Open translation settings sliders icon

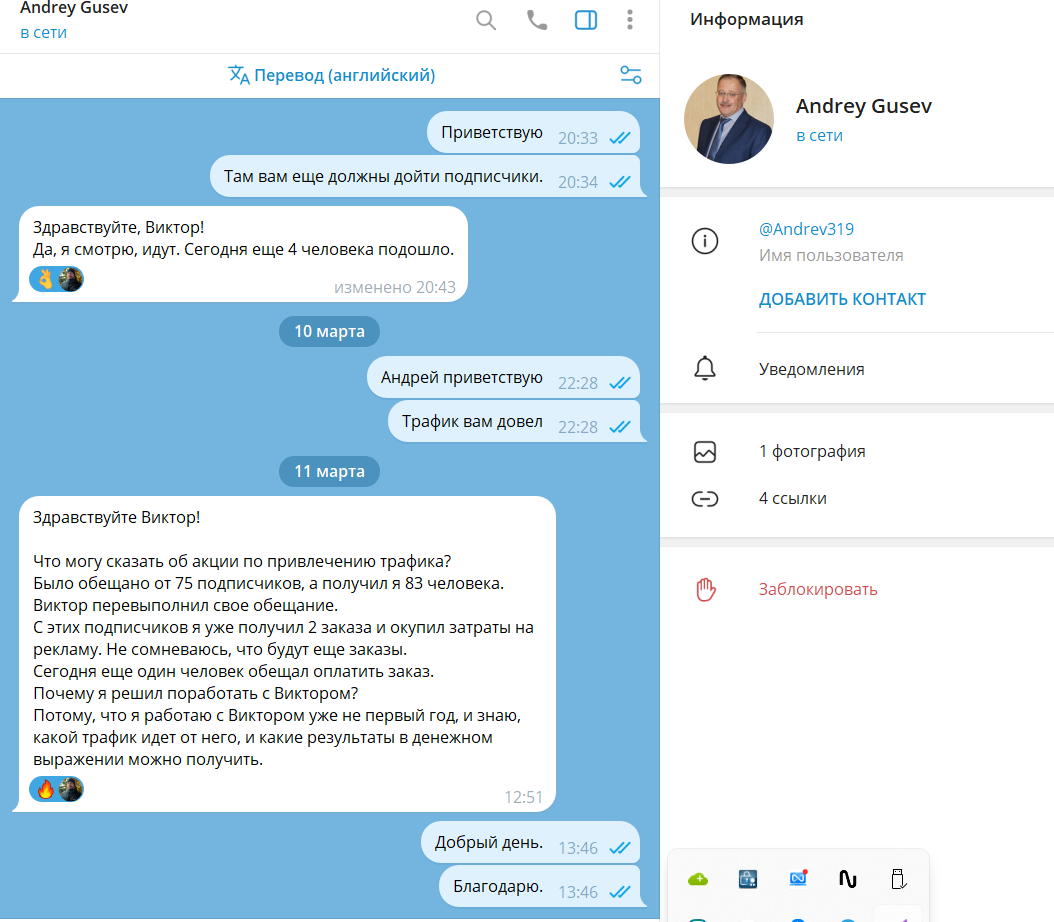tap(631, 75)
